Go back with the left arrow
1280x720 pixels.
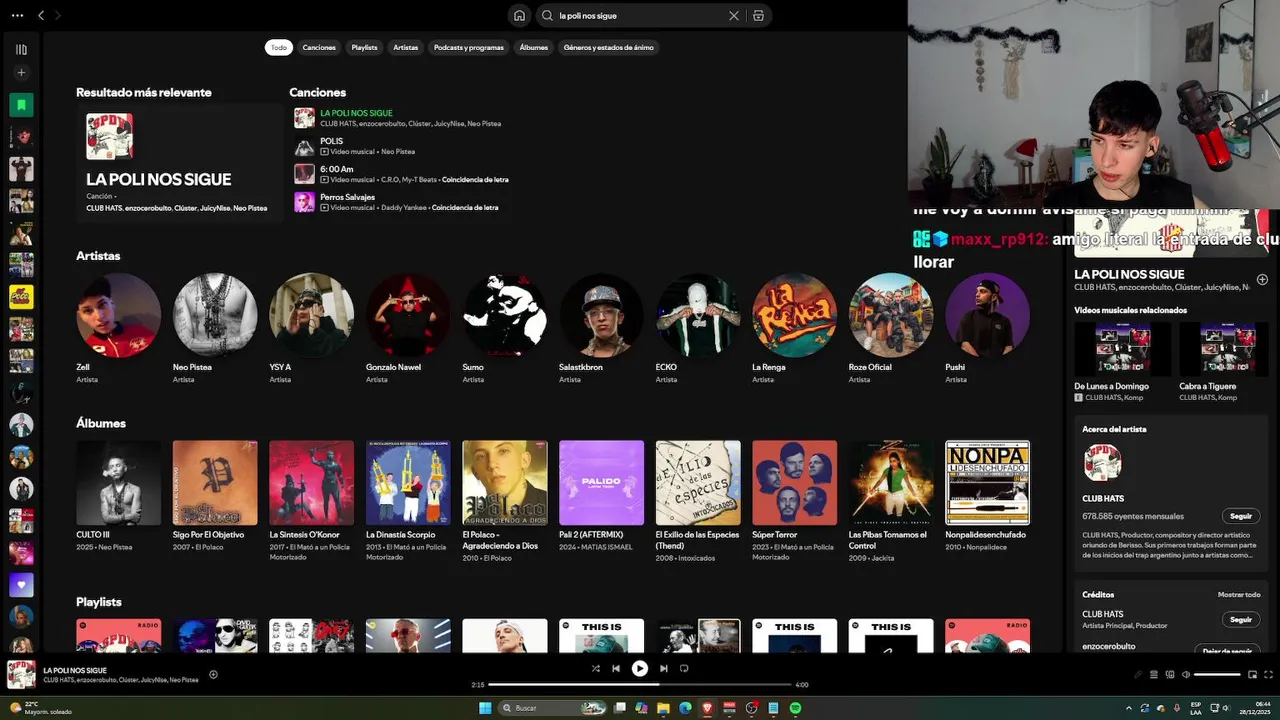41,15
